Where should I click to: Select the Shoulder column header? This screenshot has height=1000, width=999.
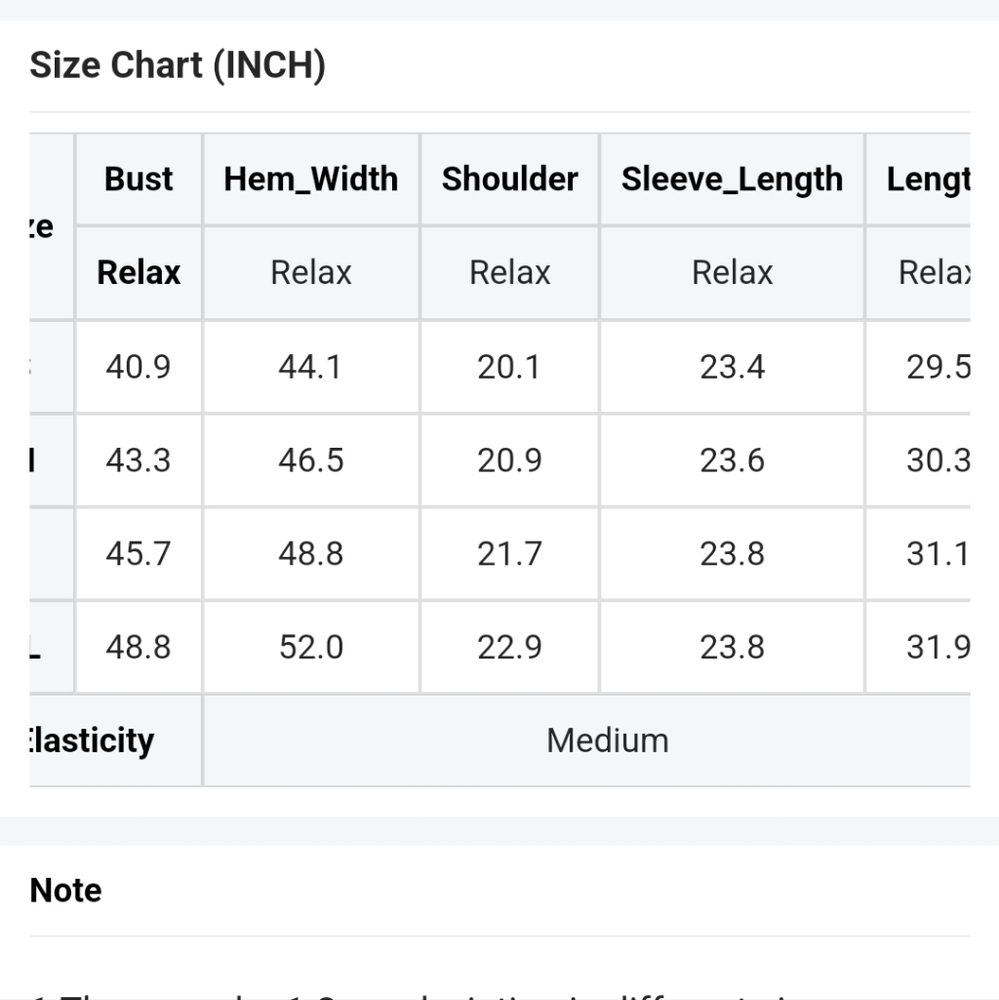click(510, 179)
